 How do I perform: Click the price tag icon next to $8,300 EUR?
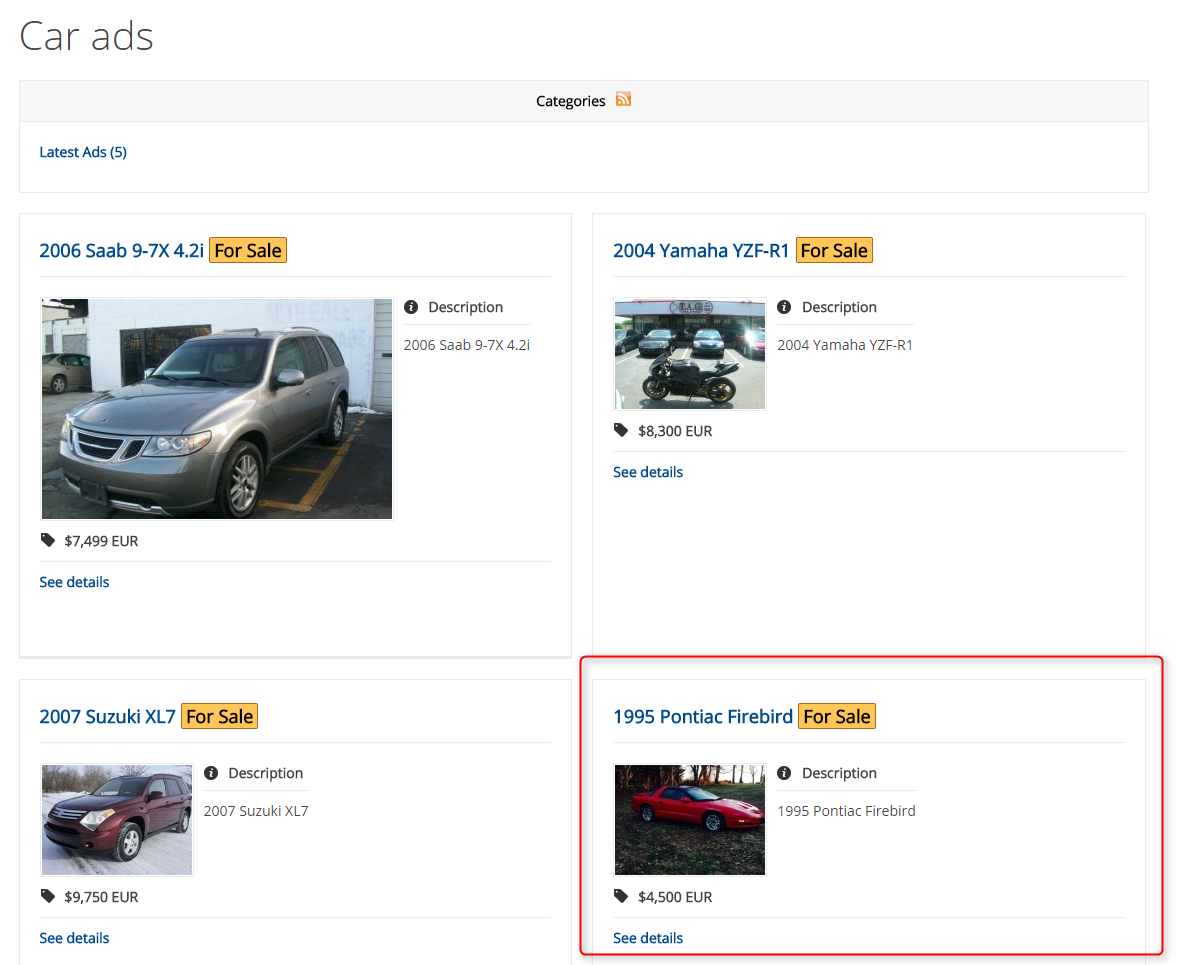pos(621,430)
